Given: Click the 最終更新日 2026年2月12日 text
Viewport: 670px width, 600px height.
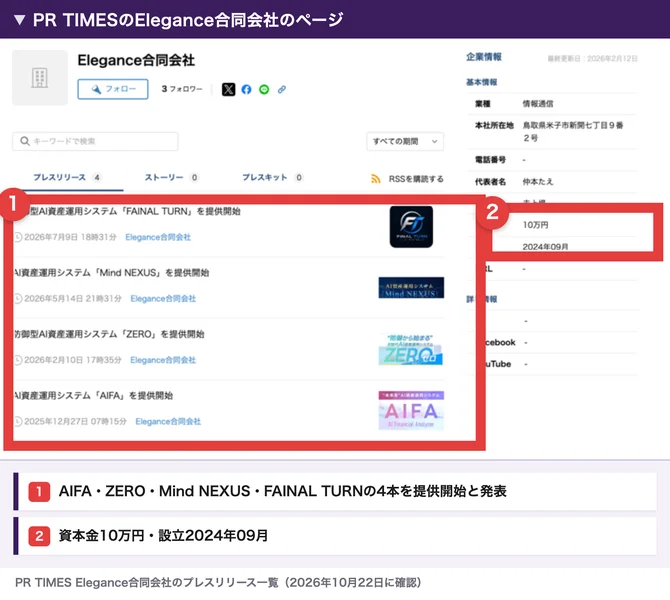Looking at the screenshot, I should point(593,59).
